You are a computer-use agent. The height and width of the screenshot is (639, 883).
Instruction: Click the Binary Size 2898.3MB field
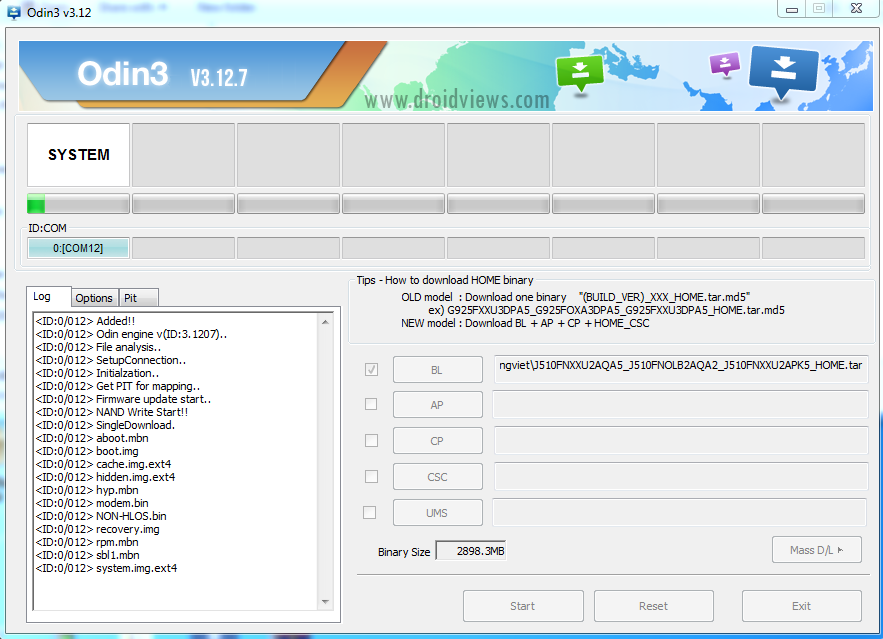pyautogui.click(x=471, y=551)
